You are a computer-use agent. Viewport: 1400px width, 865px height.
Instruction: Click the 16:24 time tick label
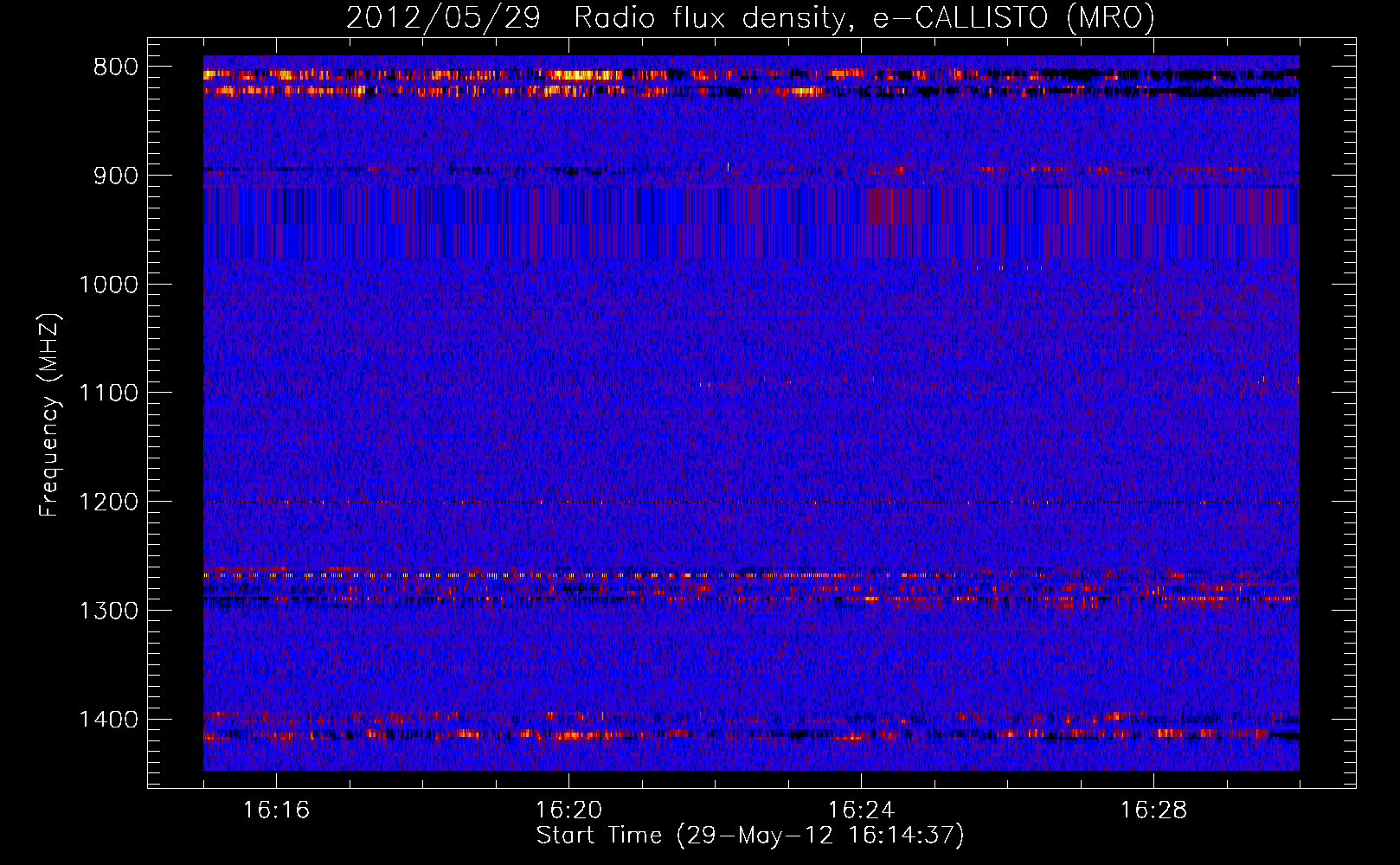pyautogui.click(x=862, y=811)
